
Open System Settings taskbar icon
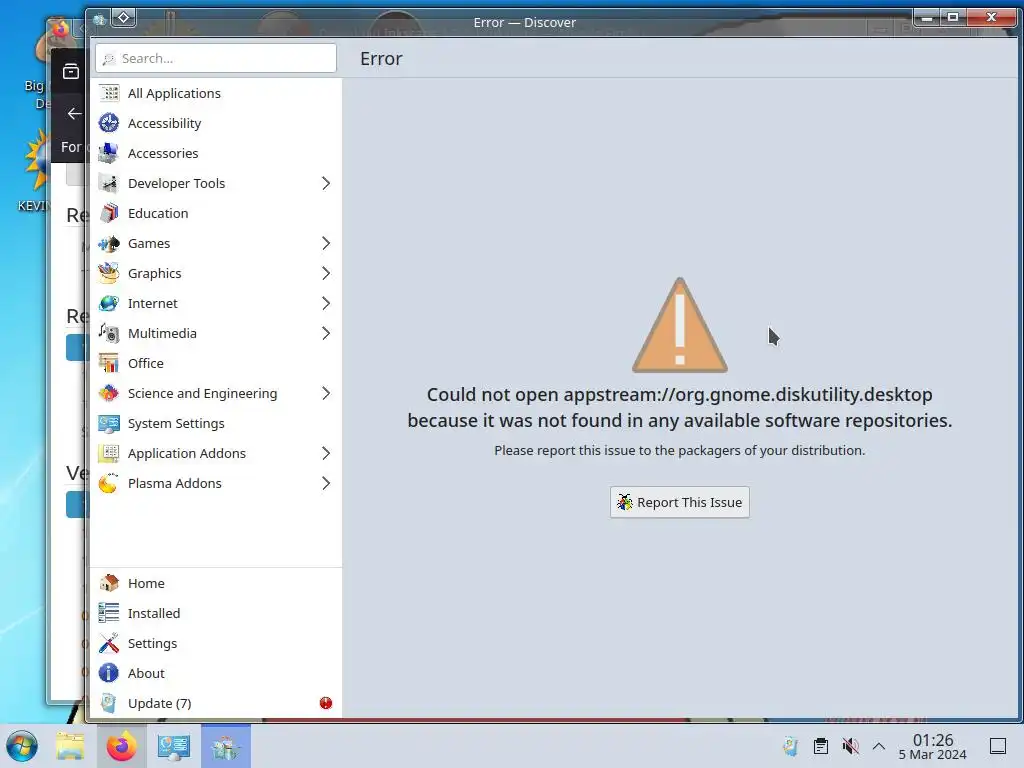174,746
